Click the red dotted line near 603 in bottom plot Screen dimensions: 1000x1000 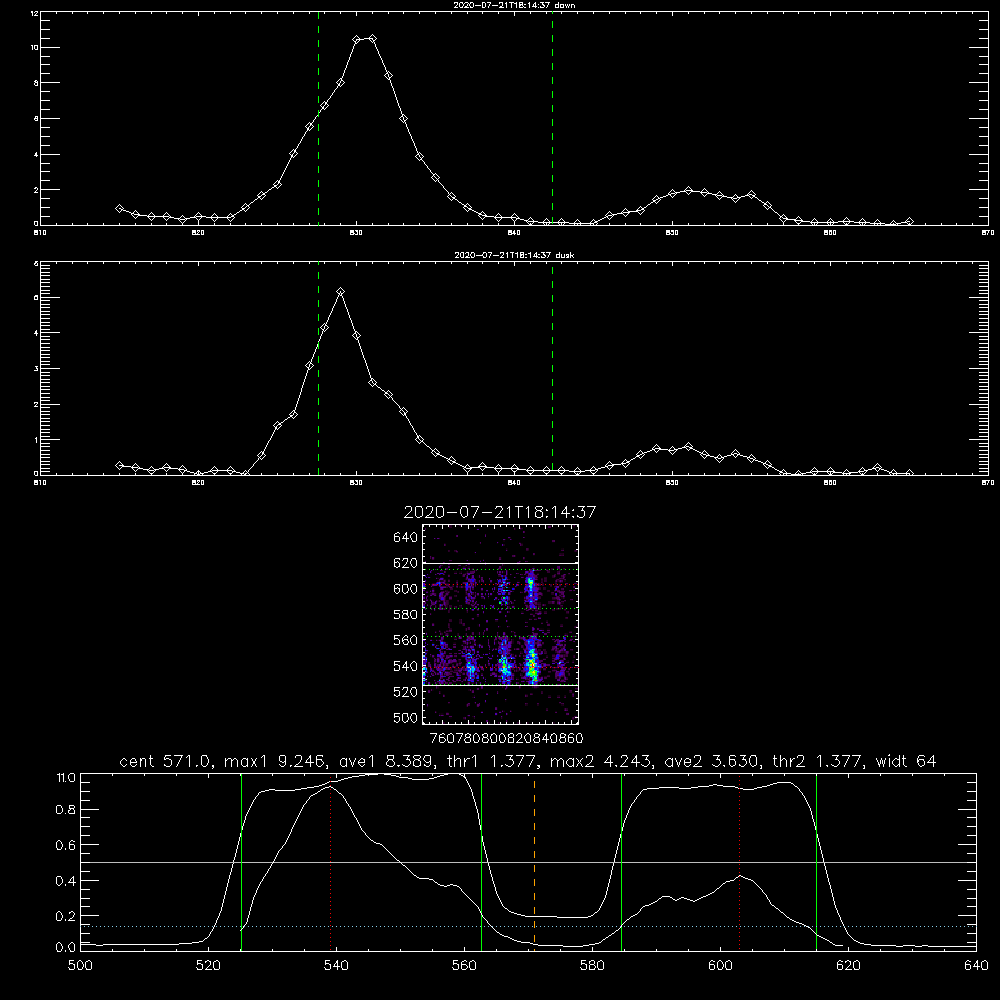(x=739, y=861)
